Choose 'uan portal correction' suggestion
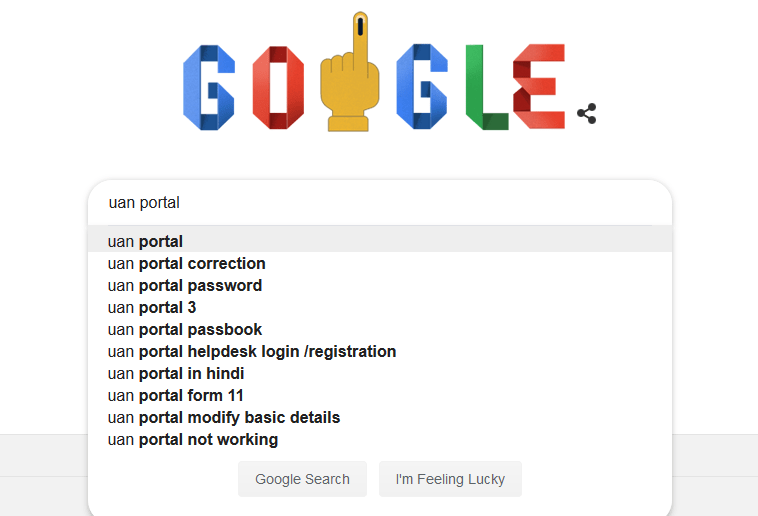Image resolution: width=758 pixels, height=516 pixels. (380, 264)
